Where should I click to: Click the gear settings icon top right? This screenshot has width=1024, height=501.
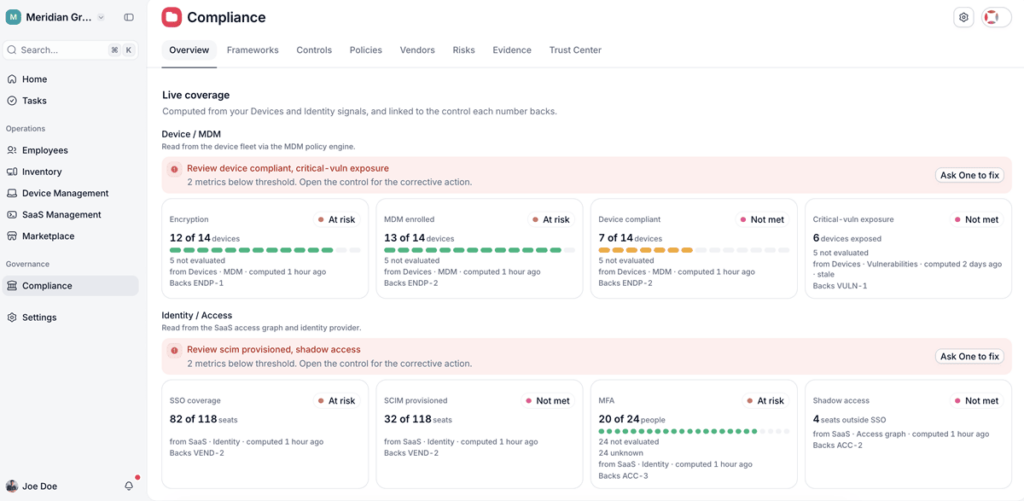[963, 18]
